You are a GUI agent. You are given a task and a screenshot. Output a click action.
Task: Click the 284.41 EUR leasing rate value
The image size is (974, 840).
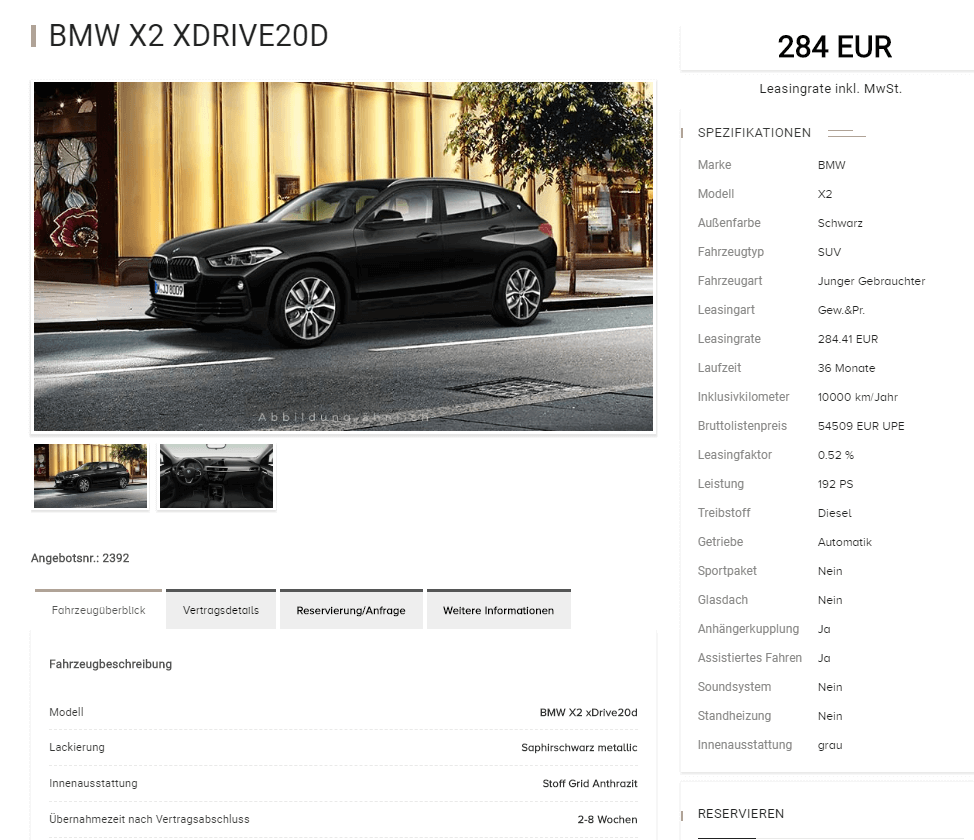click(x=848, y=339)
